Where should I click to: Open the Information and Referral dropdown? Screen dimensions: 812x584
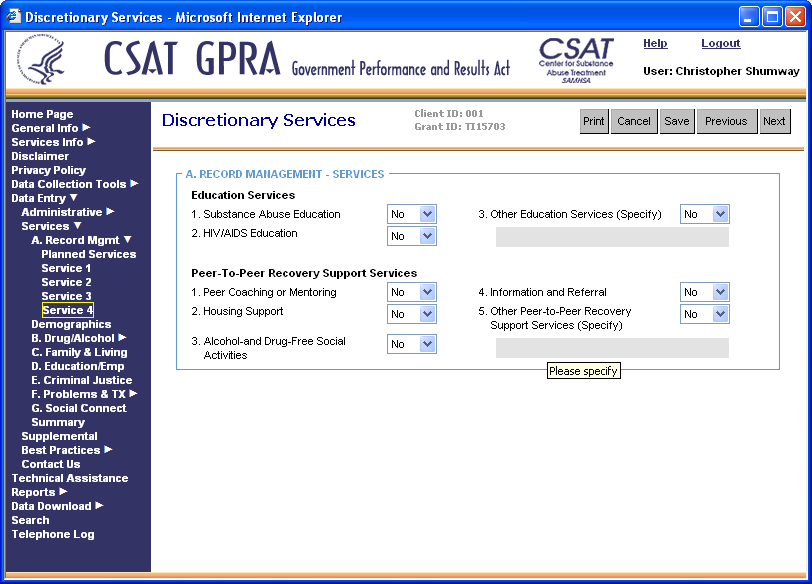[705, 292]
